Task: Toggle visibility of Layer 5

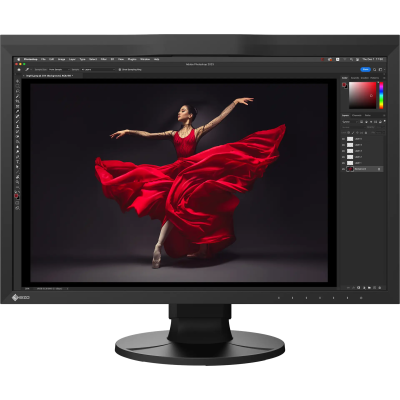Action: pyautogui.click(x=343, y=139)
